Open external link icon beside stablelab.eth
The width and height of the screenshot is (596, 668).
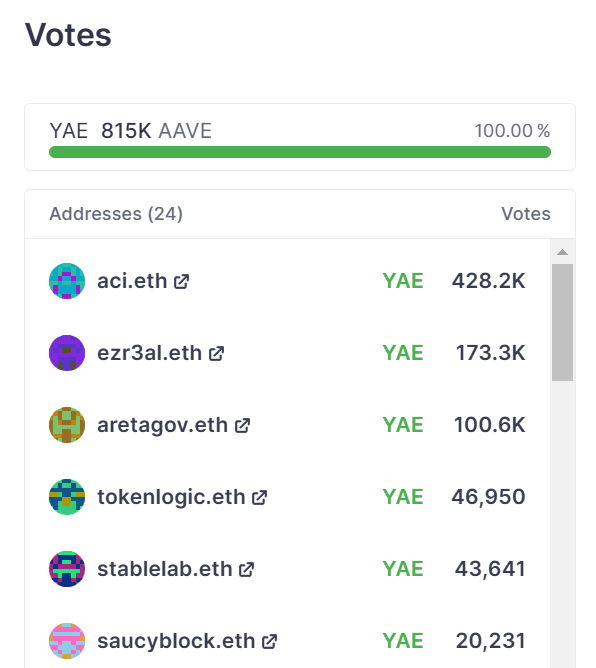[x=247, y=570]
